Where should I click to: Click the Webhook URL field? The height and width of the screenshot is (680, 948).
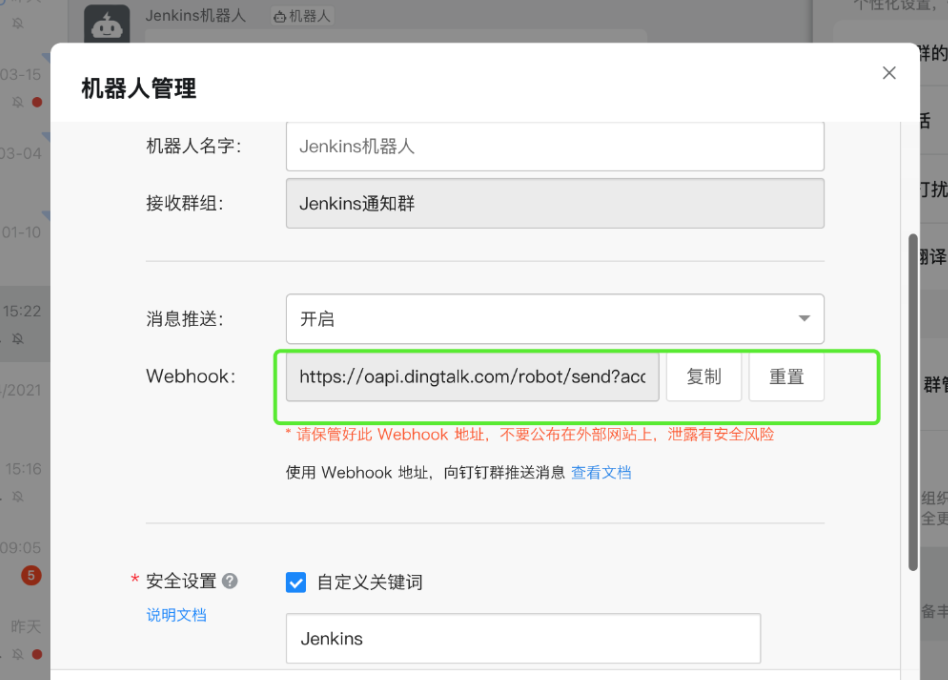point(473,377)
